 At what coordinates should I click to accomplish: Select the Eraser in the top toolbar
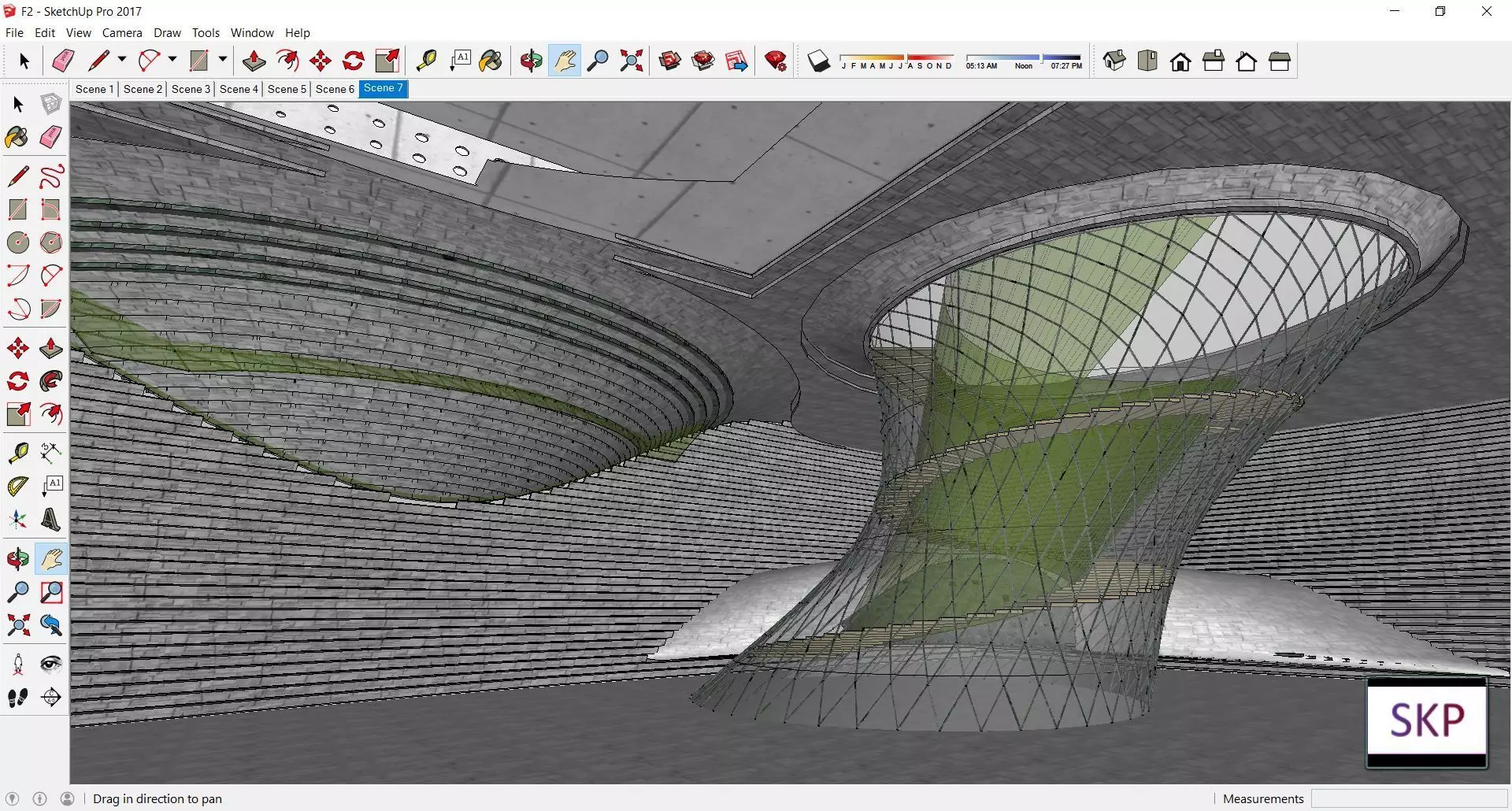tap(63, 61)
